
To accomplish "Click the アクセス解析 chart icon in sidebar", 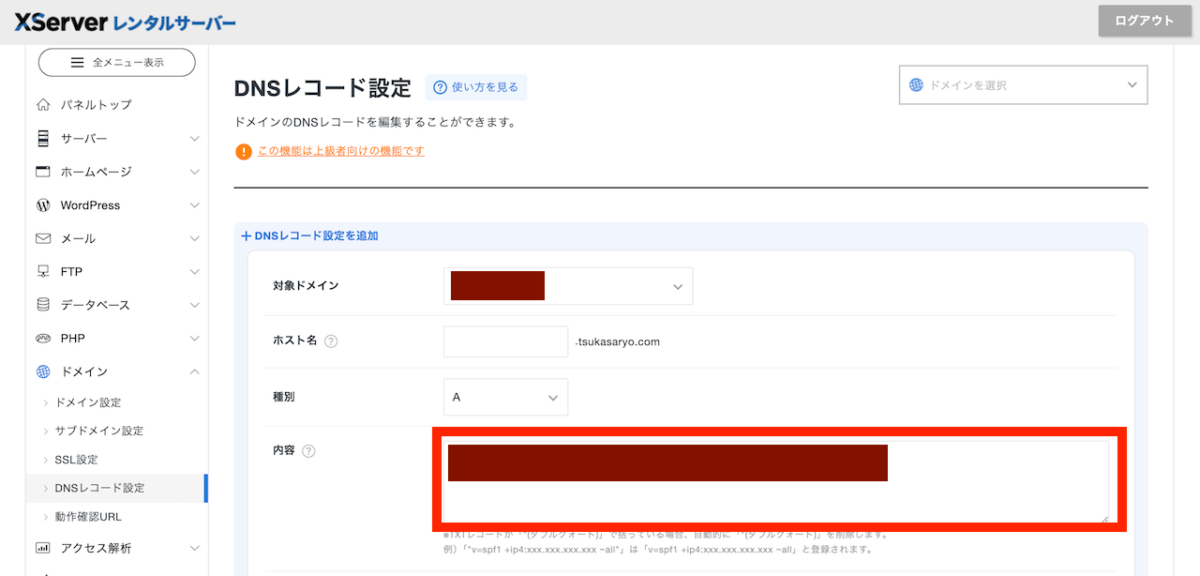I will 43,548.
